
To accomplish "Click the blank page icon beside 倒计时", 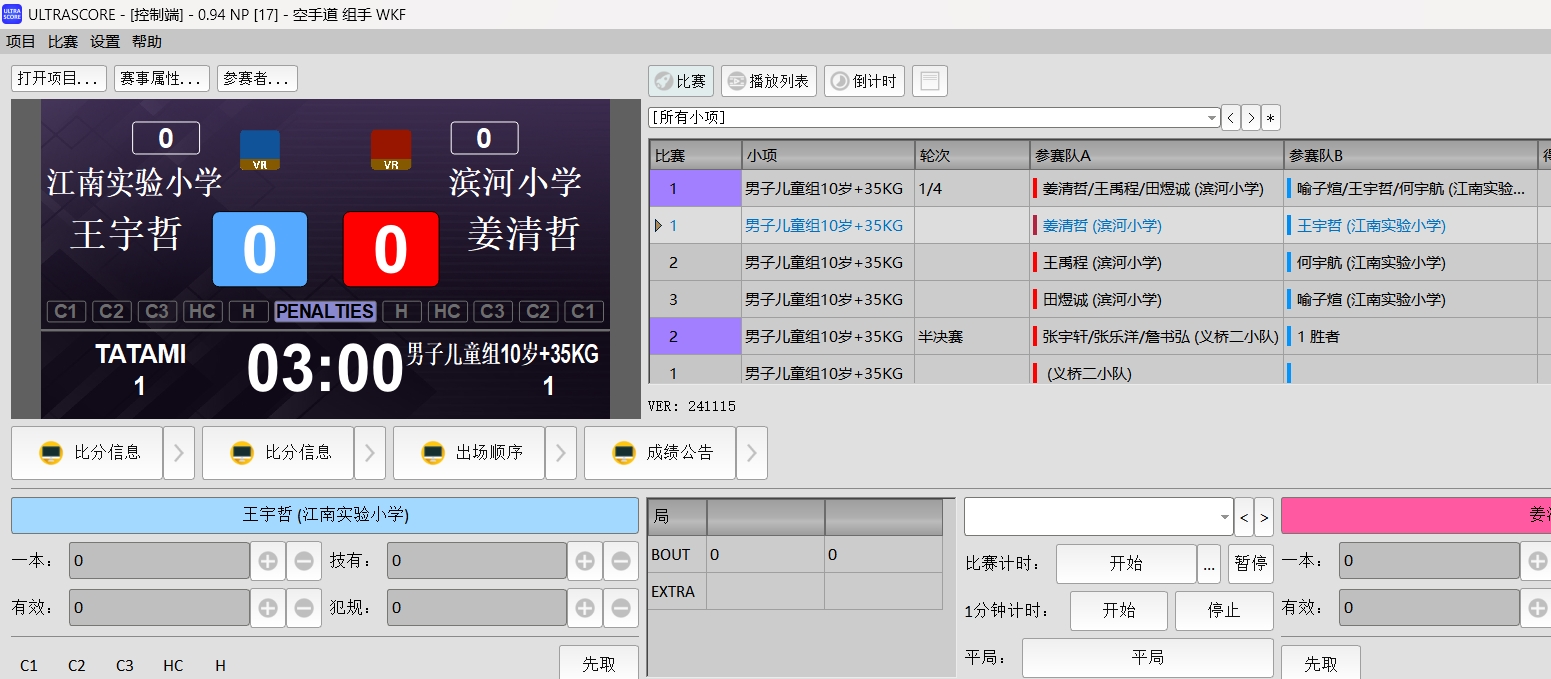I will [x=929, y=81].
